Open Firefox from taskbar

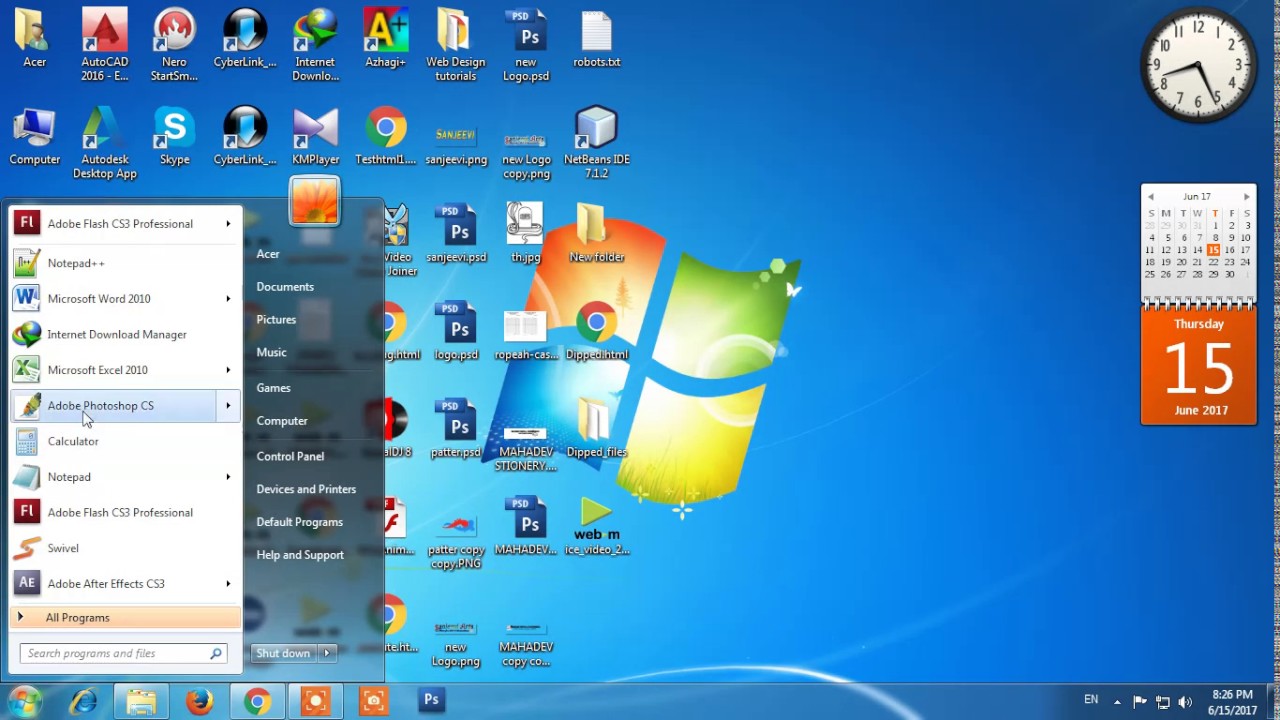click(199, 701)
